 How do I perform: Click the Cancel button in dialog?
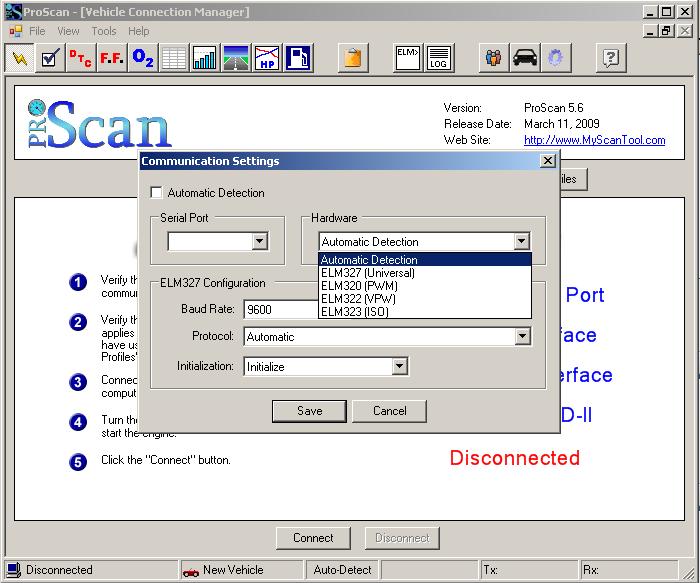click(389, 411)
